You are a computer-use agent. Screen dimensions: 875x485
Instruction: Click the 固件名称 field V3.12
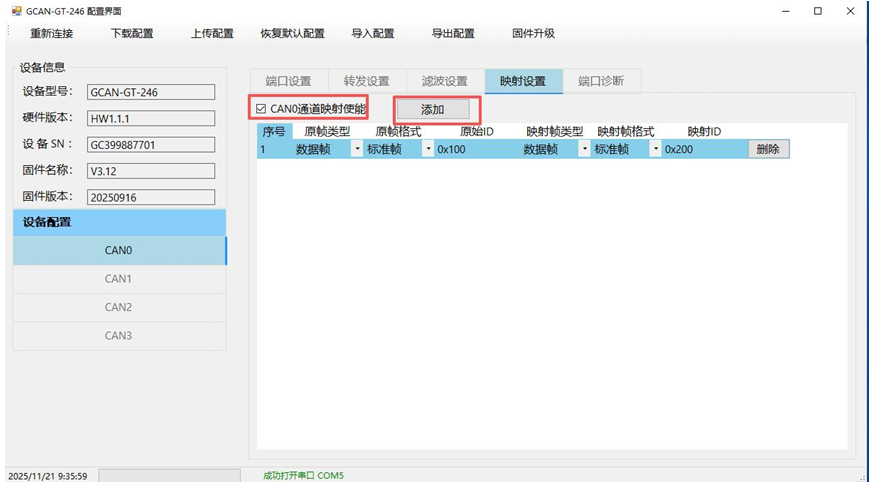pyautogui.click(x=151, y=171)
